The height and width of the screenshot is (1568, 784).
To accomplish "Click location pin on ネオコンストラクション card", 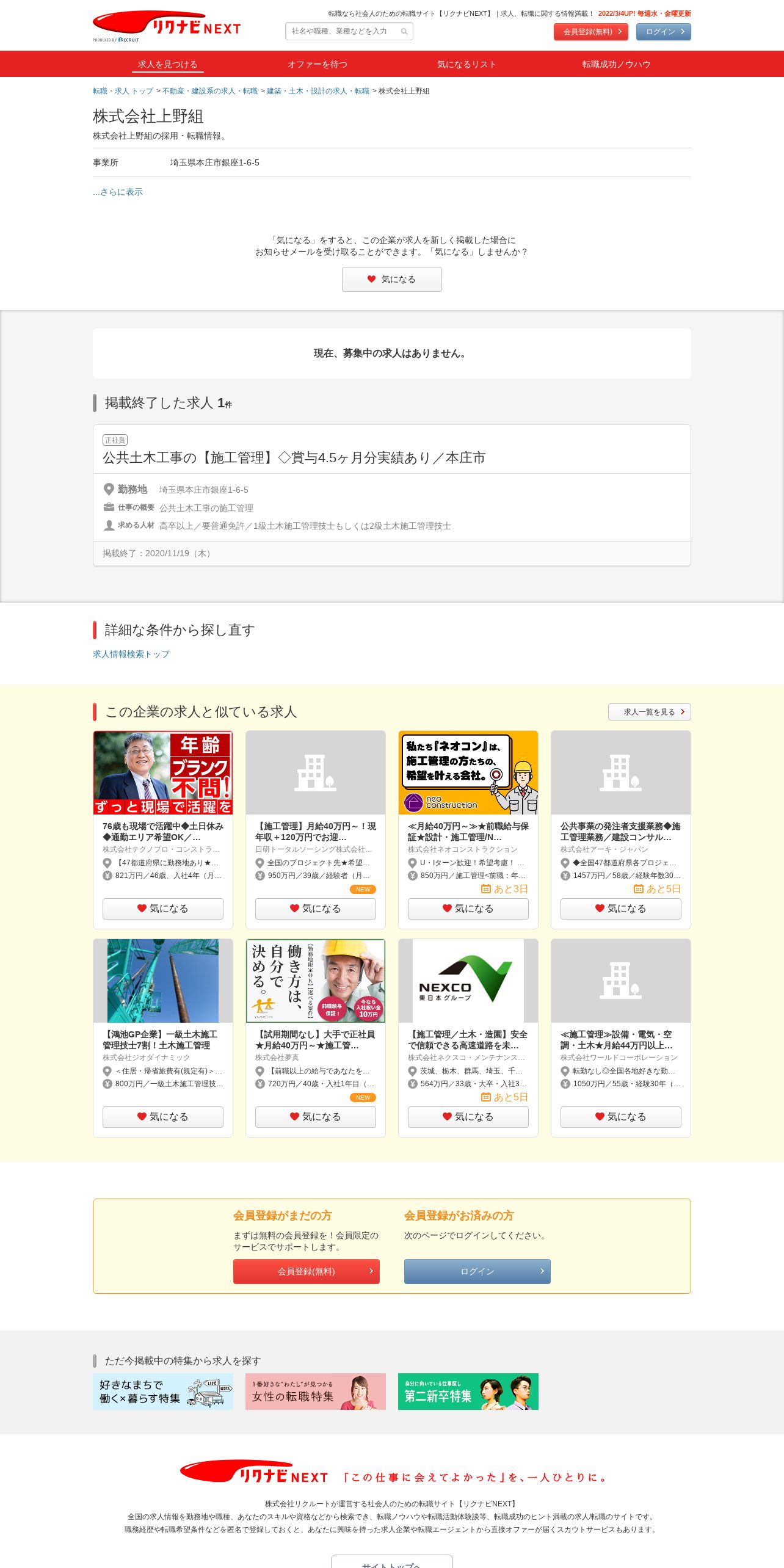I will pyautogui.click(x=412, y=863).
